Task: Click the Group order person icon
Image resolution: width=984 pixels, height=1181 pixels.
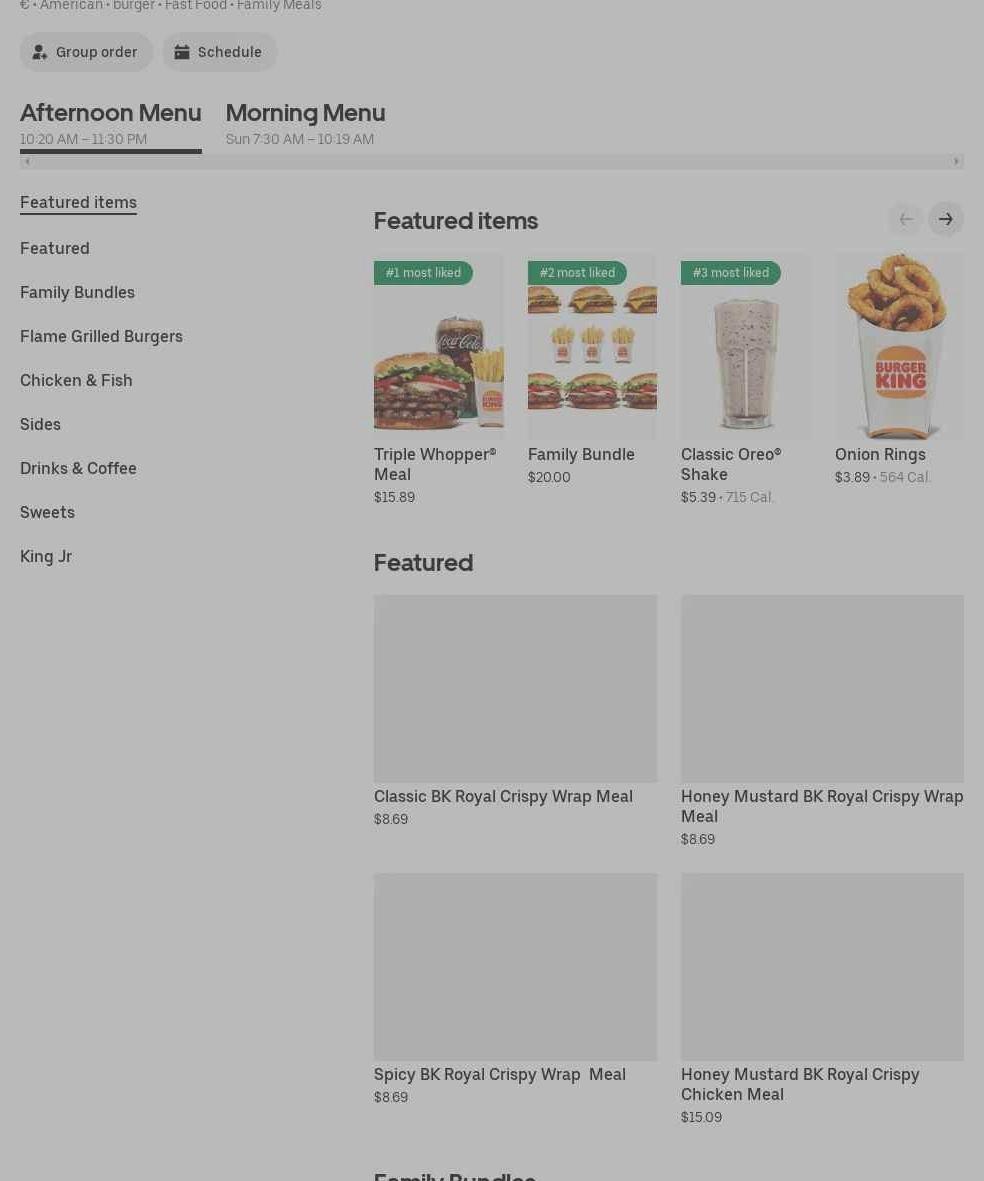Action: tap(39, 52)
